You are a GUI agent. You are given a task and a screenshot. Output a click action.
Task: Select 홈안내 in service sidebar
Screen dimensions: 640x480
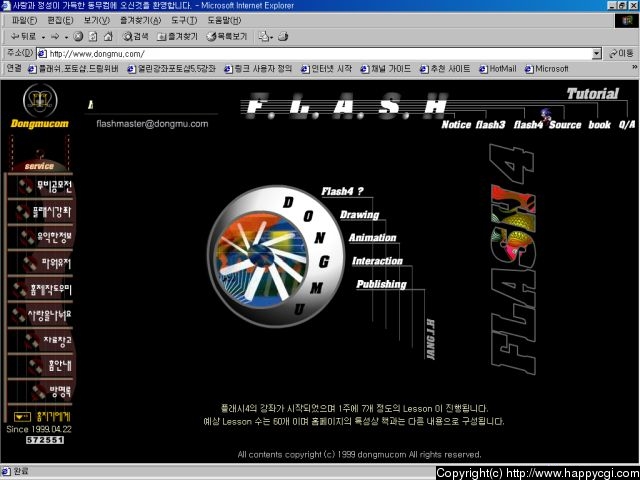tap(50, 366)
